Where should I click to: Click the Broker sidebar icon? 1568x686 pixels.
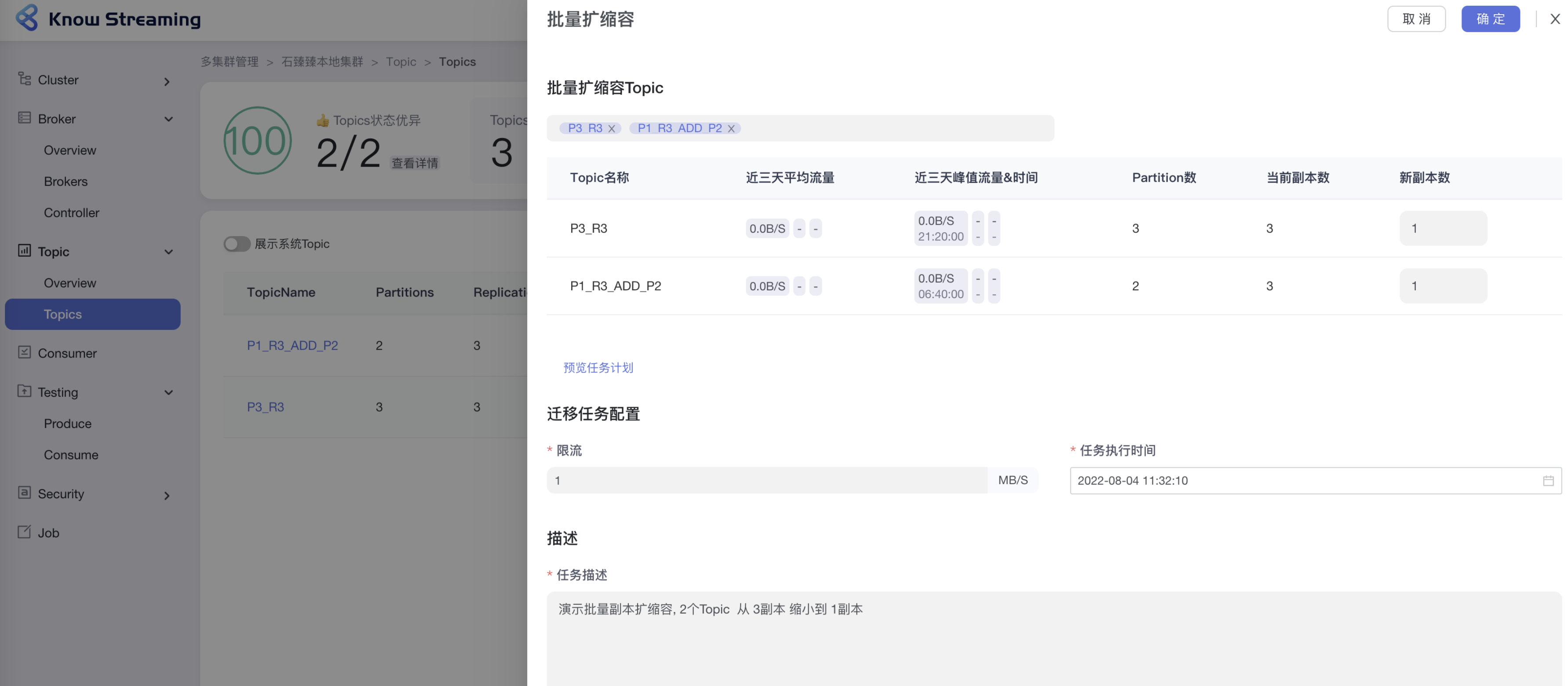coord(24,119)
